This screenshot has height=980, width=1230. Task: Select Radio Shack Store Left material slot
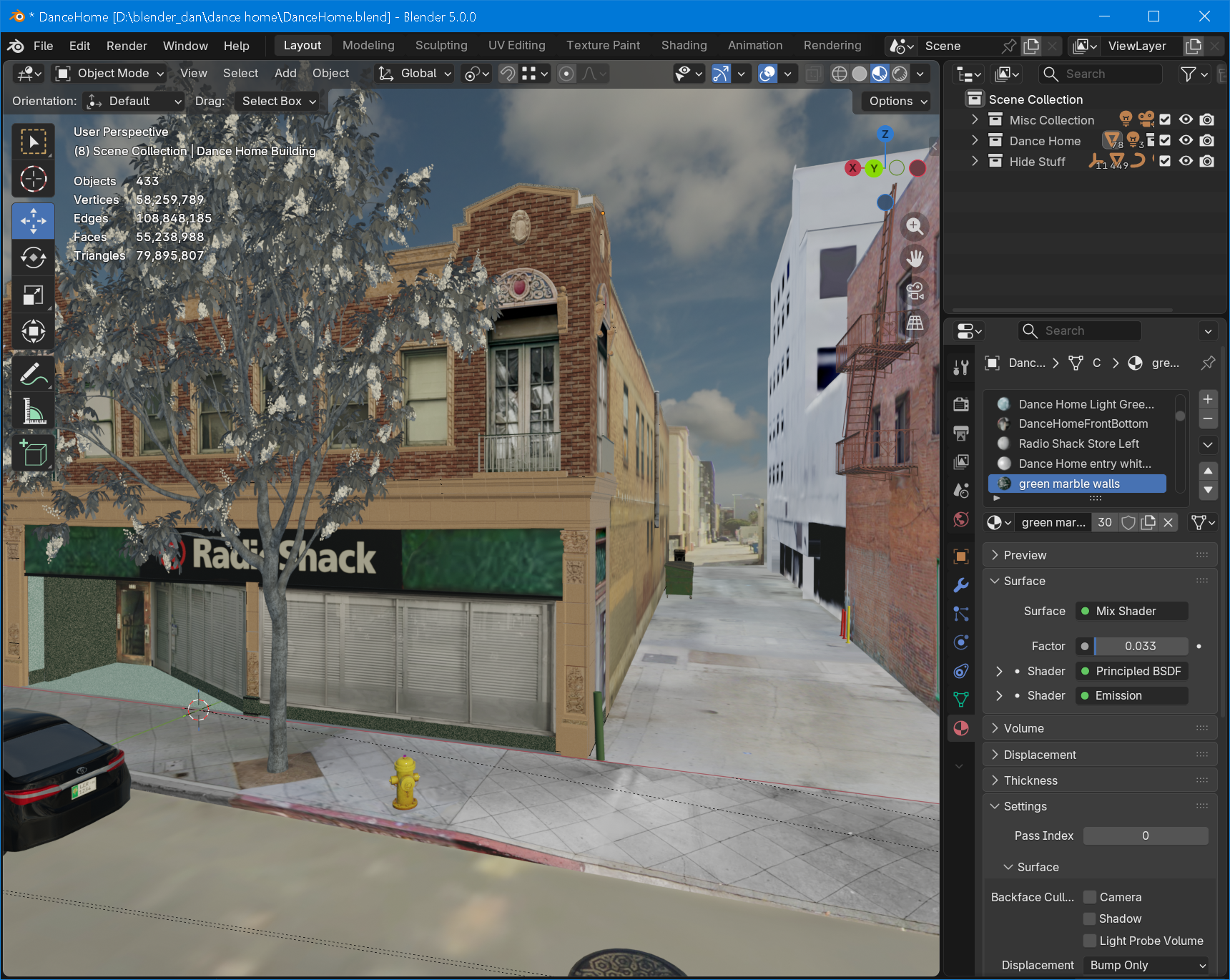click(1078, 444)
